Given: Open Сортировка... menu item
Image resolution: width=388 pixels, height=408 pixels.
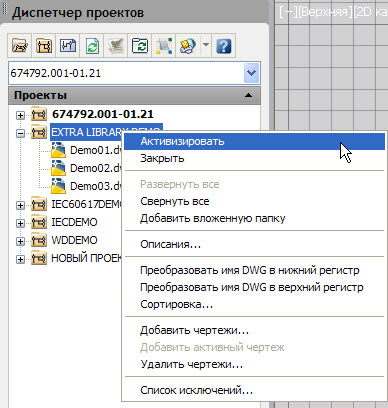Looking at the screenshot, I should click(255, 304).
